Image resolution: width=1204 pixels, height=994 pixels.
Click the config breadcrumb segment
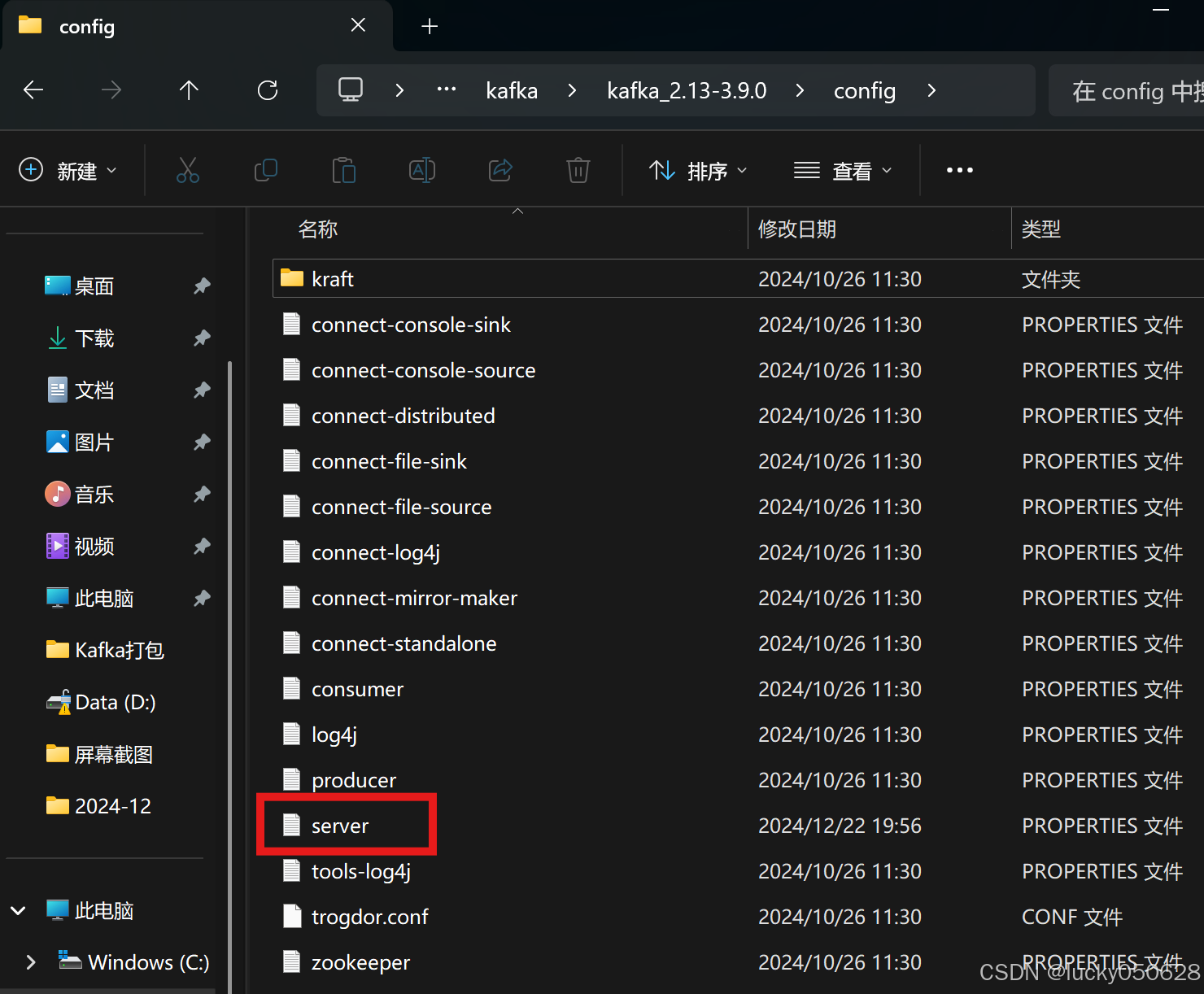click(x=865, y=90)
